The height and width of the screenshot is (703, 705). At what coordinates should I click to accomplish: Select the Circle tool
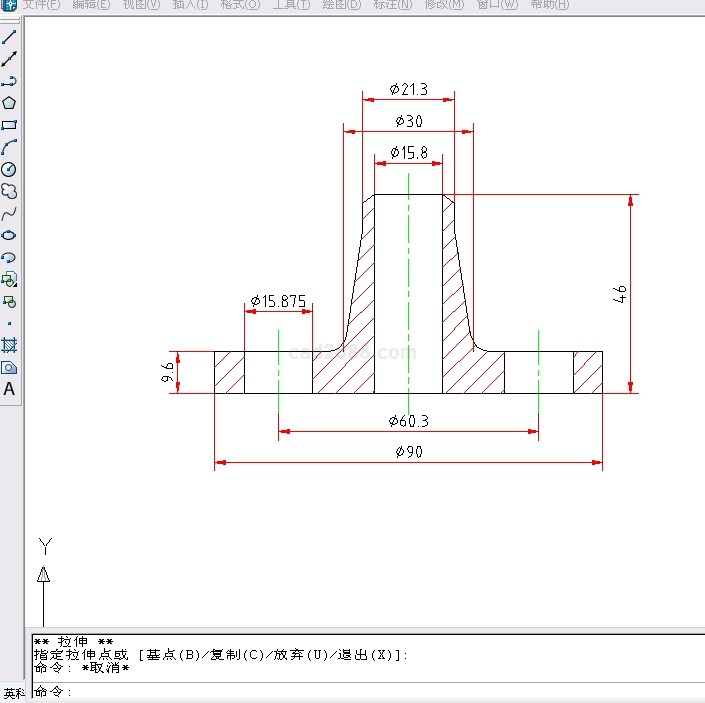(x=9, y=169)
